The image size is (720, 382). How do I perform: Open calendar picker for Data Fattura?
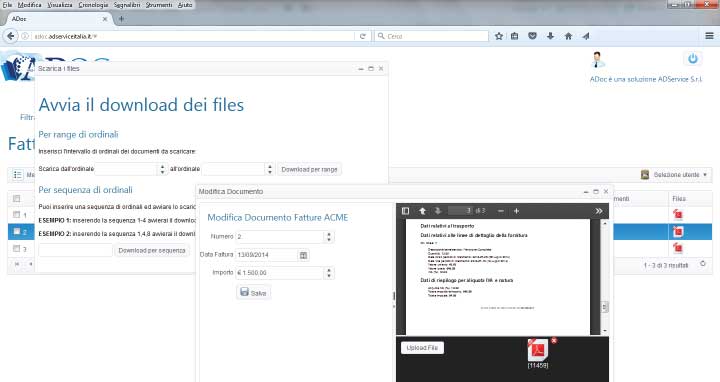coord(303,255)
